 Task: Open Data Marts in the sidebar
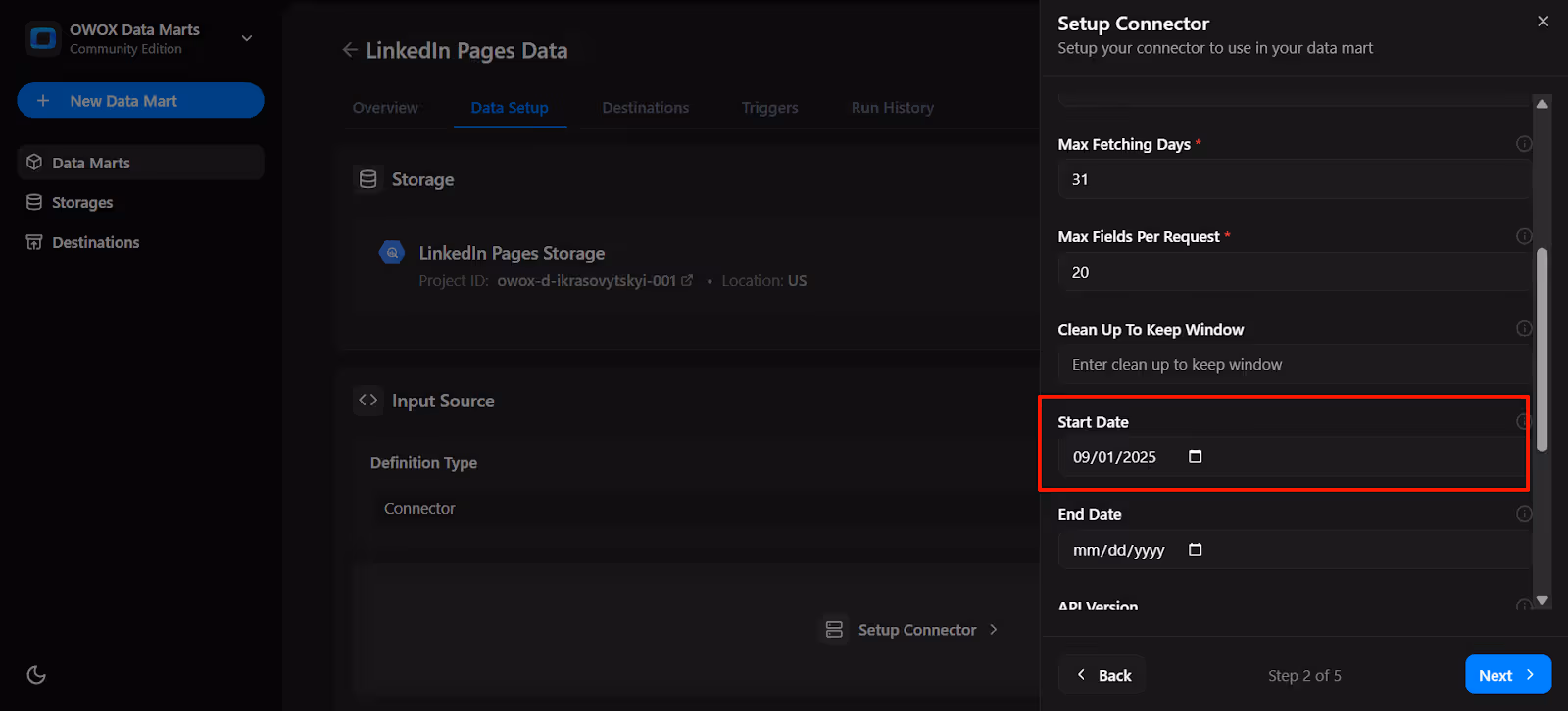pyautogui.click(x=140, y=163)
